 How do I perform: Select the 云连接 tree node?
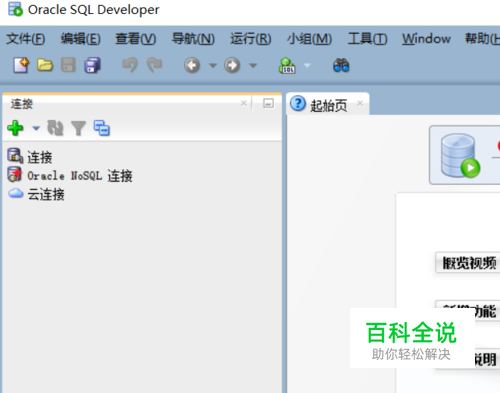point(36,194)
